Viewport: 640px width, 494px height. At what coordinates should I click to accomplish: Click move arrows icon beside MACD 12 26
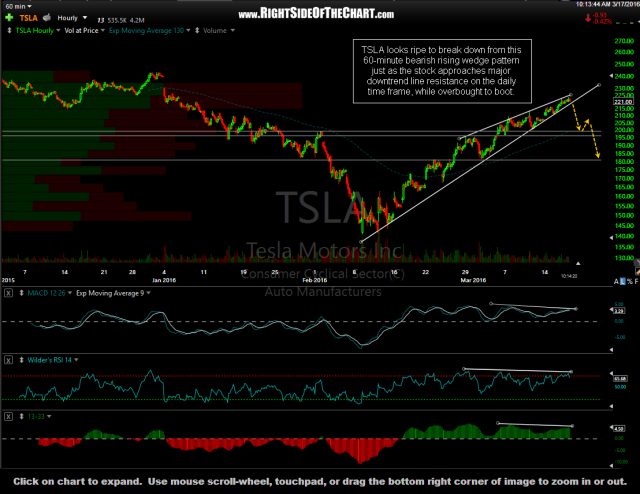pos(21,293)
